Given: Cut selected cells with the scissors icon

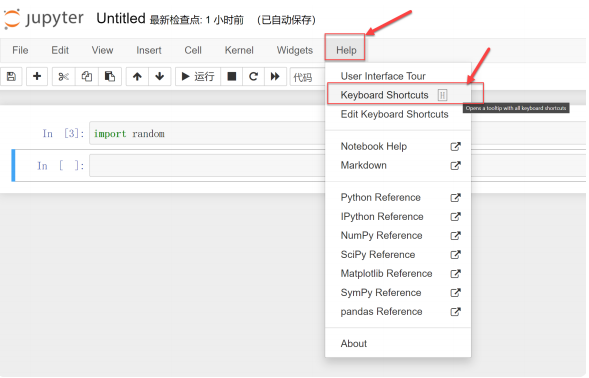Looking at the screenshot, I should (63, 77).
